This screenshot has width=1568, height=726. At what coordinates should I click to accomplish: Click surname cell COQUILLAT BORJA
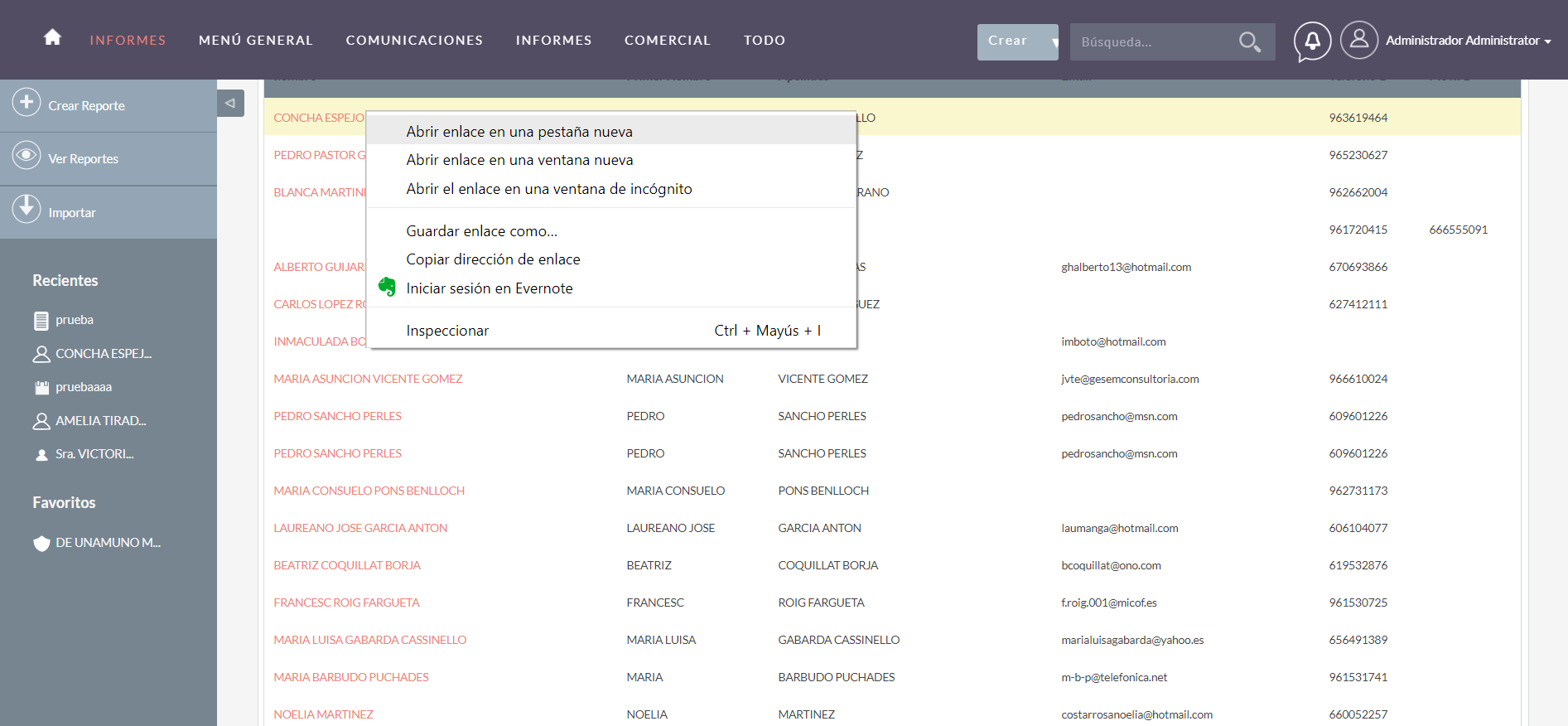pos(827,565)
